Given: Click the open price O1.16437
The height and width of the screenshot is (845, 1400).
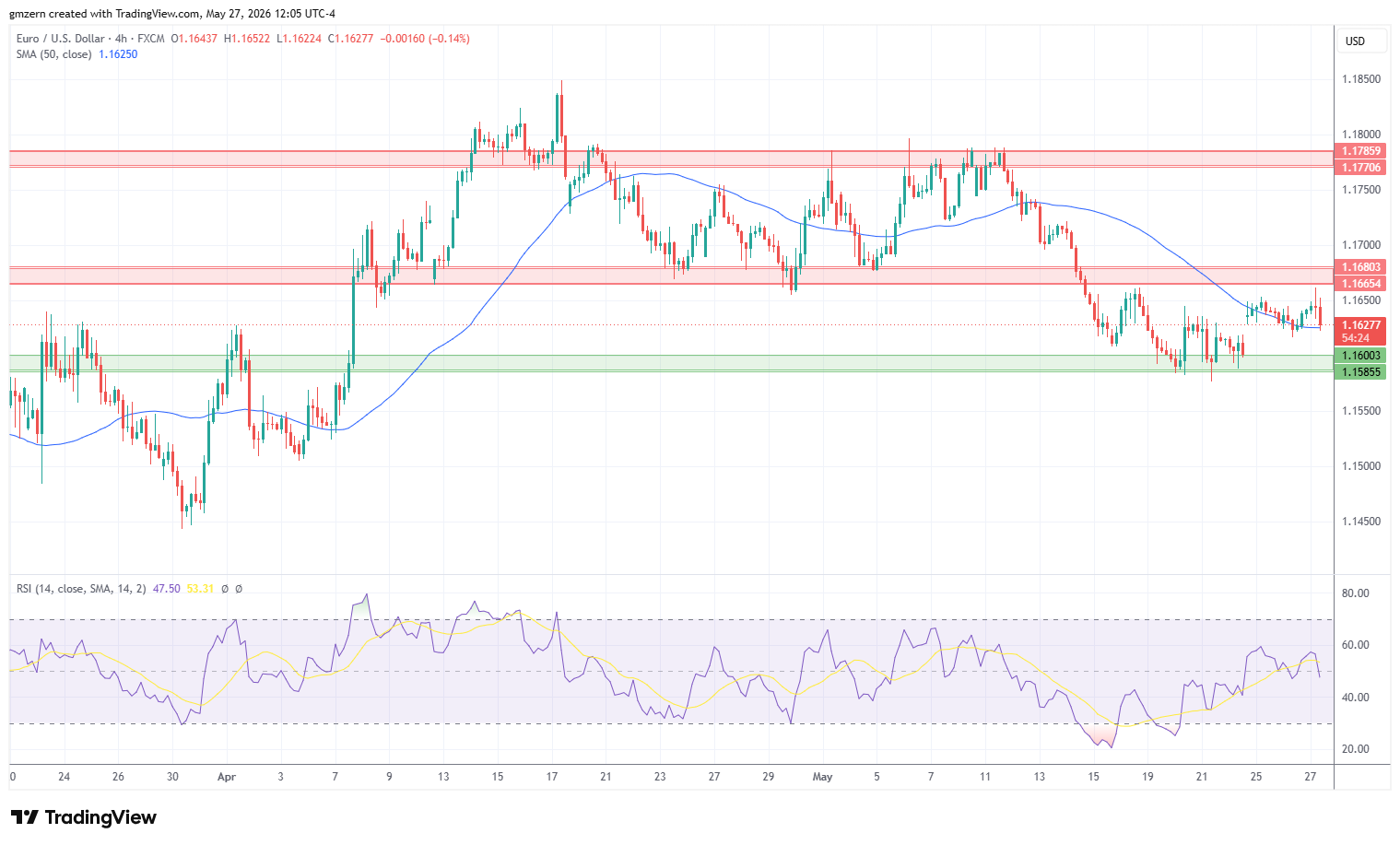Looking at the screenshot, I should coord(194,39).
